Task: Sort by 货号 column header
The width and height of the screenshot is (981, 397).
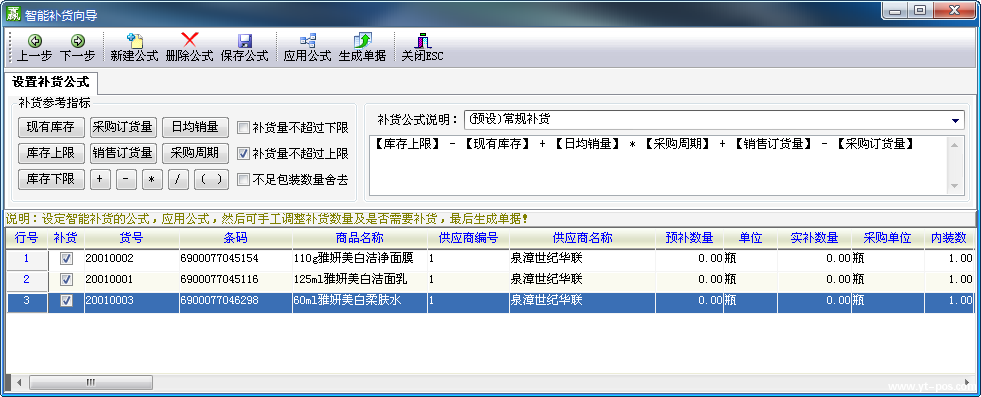Action: coord(132,238)
